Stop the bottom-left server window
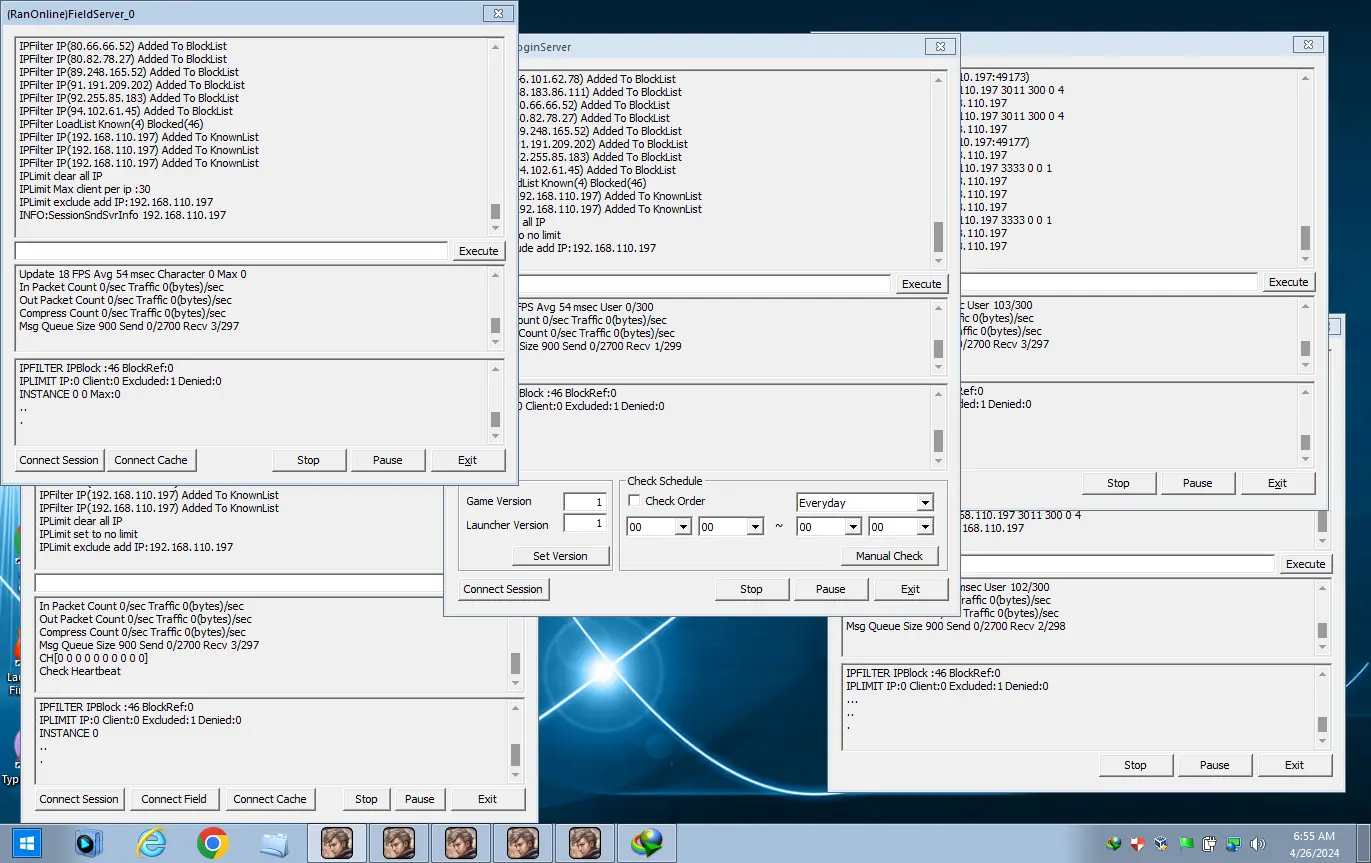 [x=367, y=799]
